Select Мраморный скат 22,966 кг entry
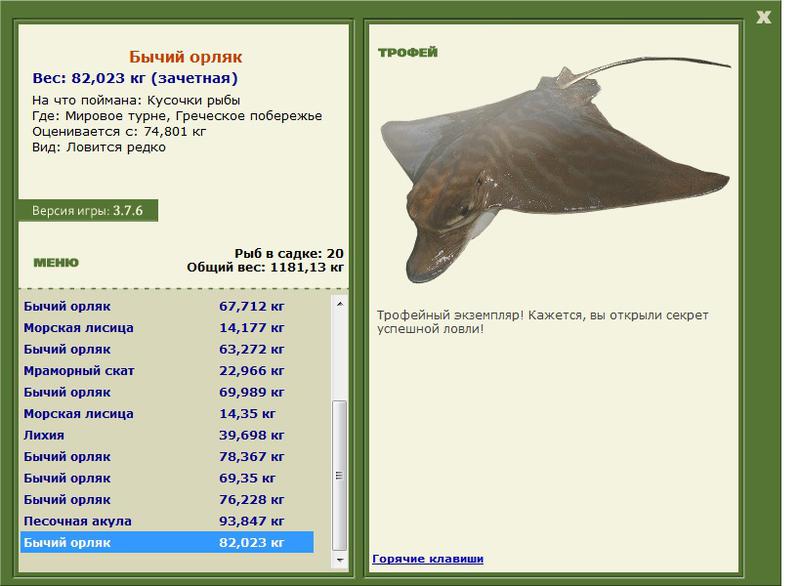This screenshot has height=586, width=800. pos(167,371)
